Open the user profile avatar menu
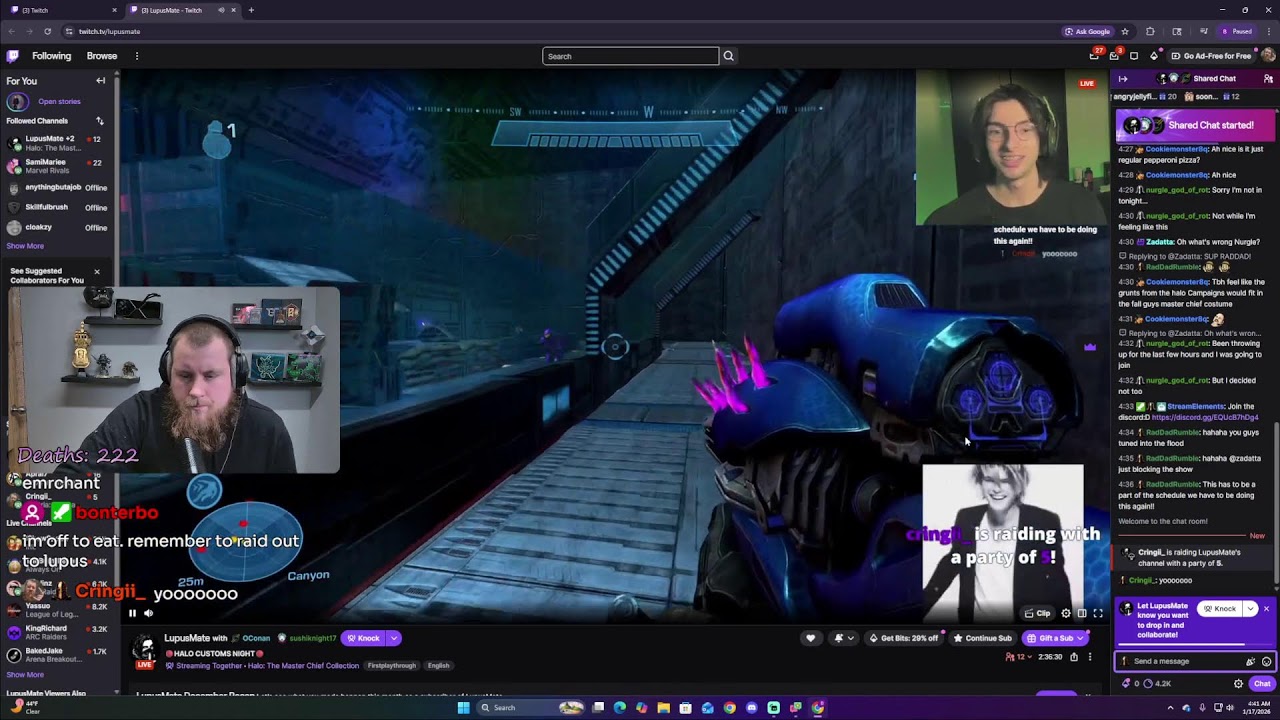 point(1268,56)
